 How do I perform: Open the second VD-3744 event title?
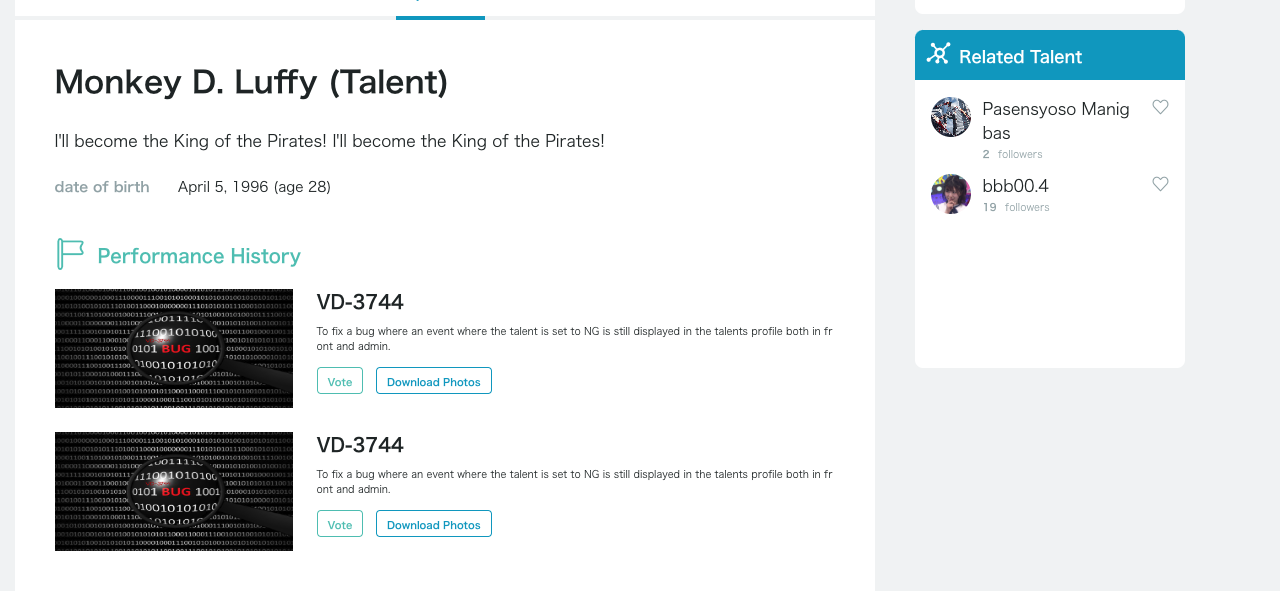pos(360,445)
